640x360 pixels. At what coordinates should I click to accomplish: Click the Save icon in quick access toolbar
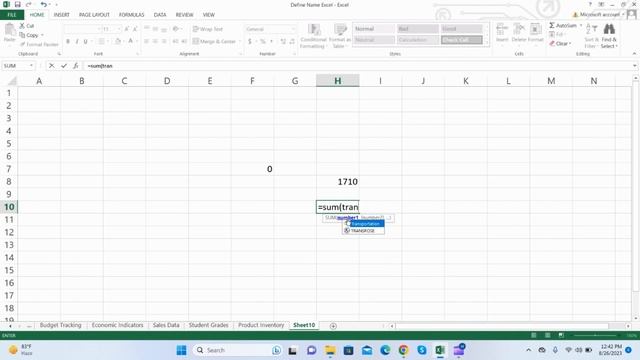(x=18, y=4)
